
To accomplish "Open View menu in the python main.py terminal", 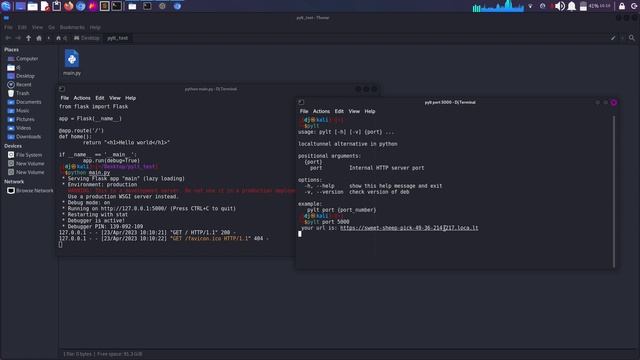I will (115, 98).
